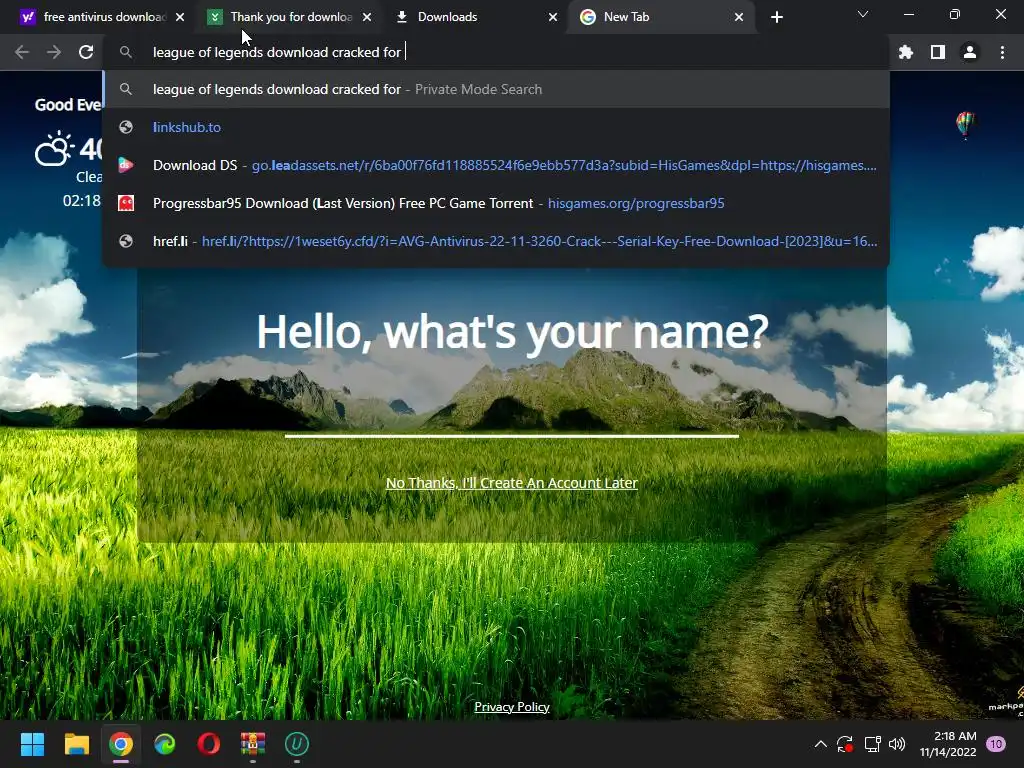The width and height of the screenshot is (1024, 768).
Task: Click the hot air balloon icon
Action: coord(965,125)
